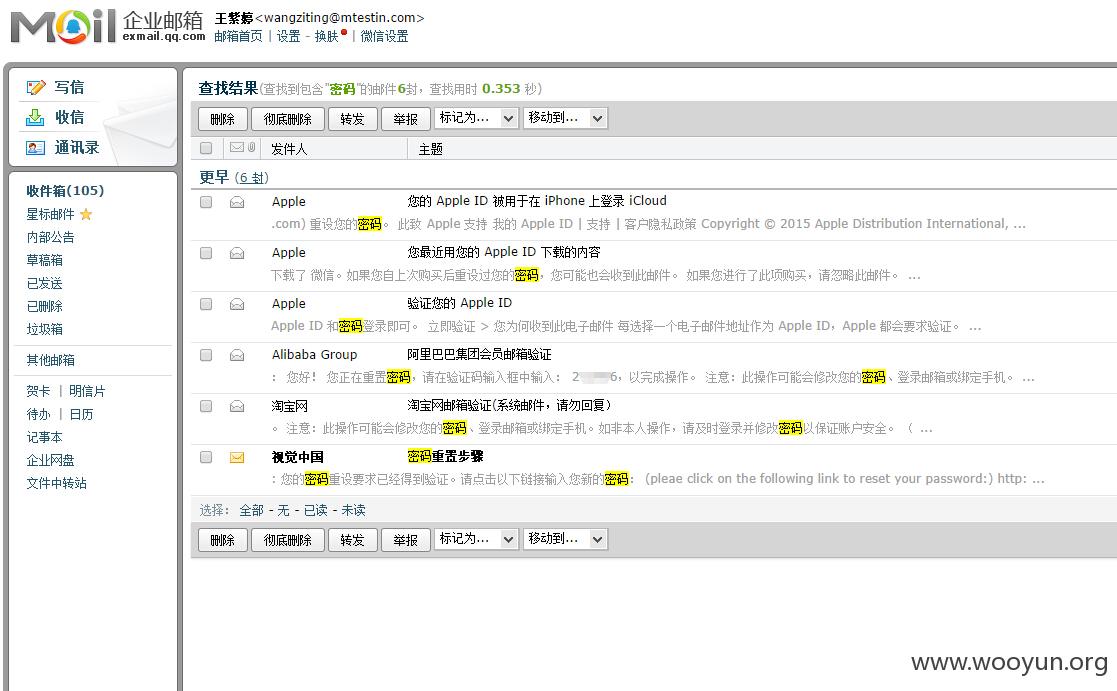This screenshot has width=1117, height=691.
Task: Click the Mail logo at top left
Action: click(63, 26)
